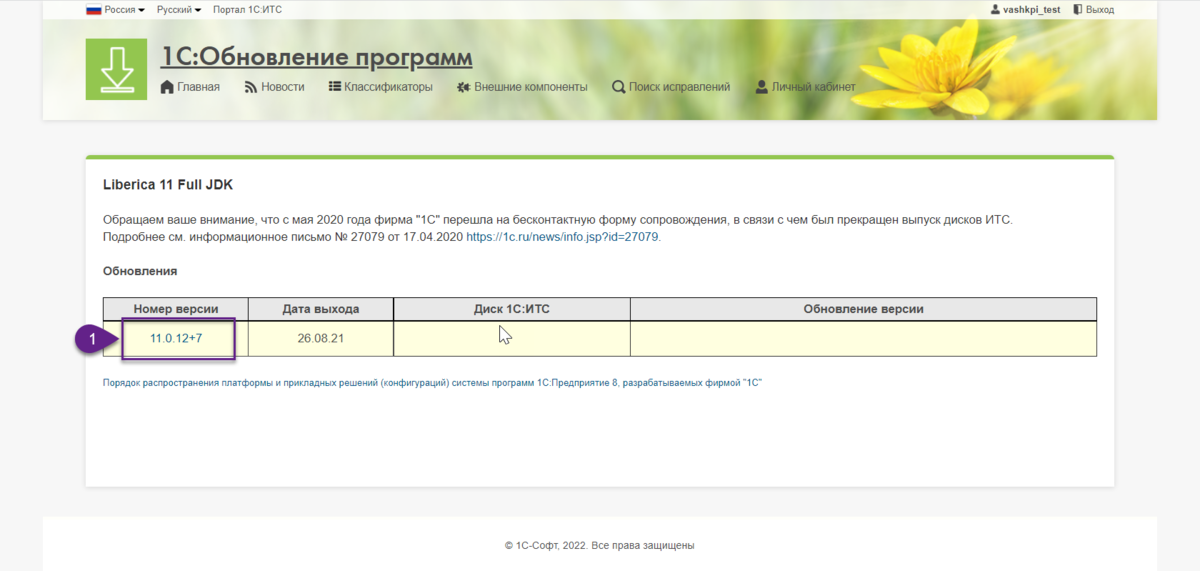Click the Russian flag icon

tap(93, 9)
